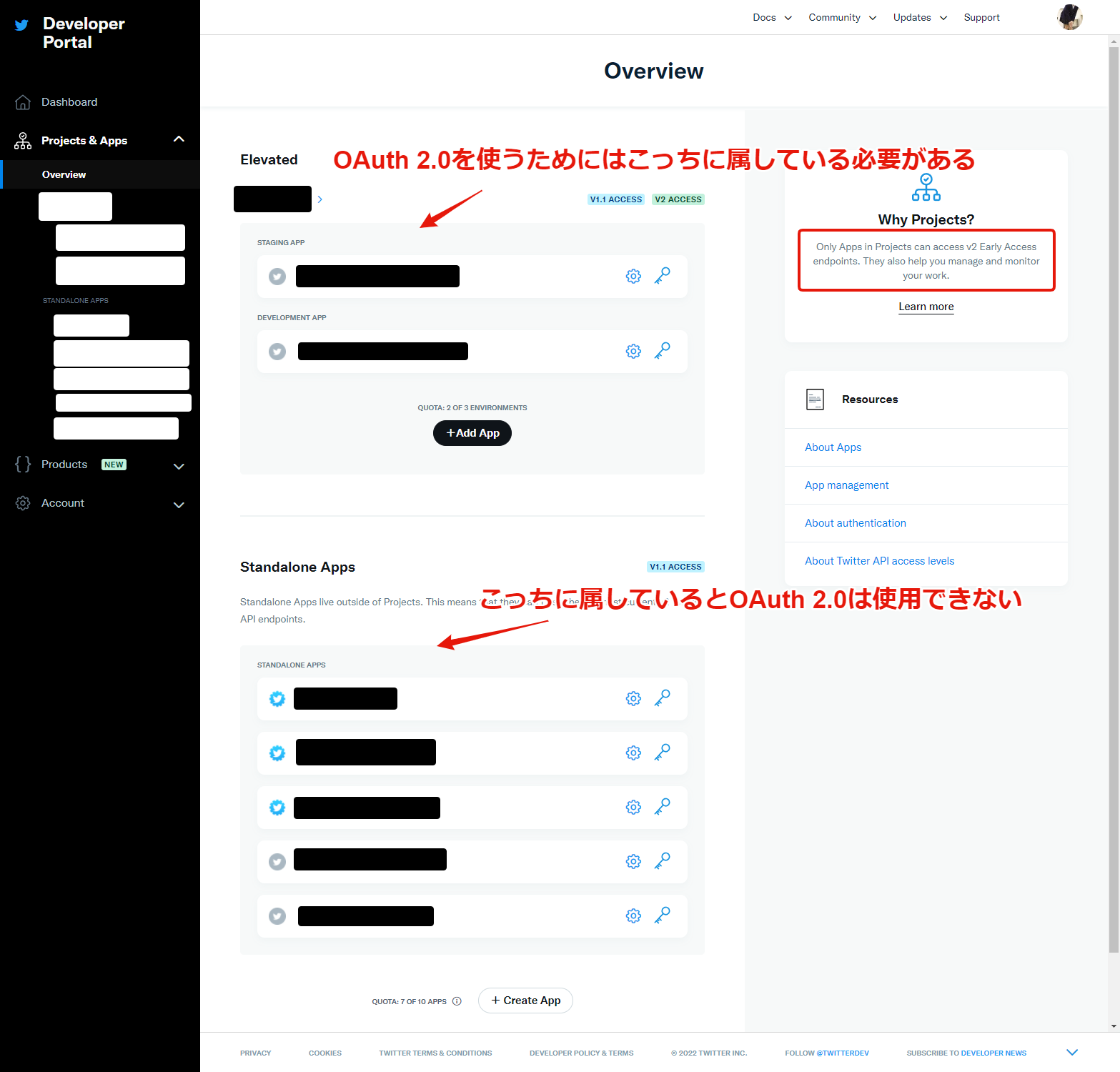Follow the Learn more link

(x=926, y=307)
